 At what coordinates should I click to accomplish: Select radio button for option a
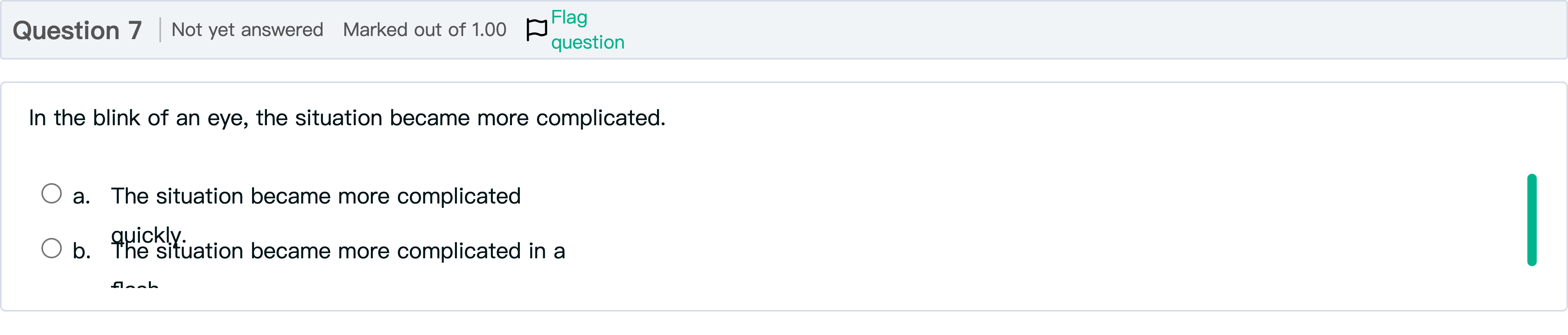(52, 194)
